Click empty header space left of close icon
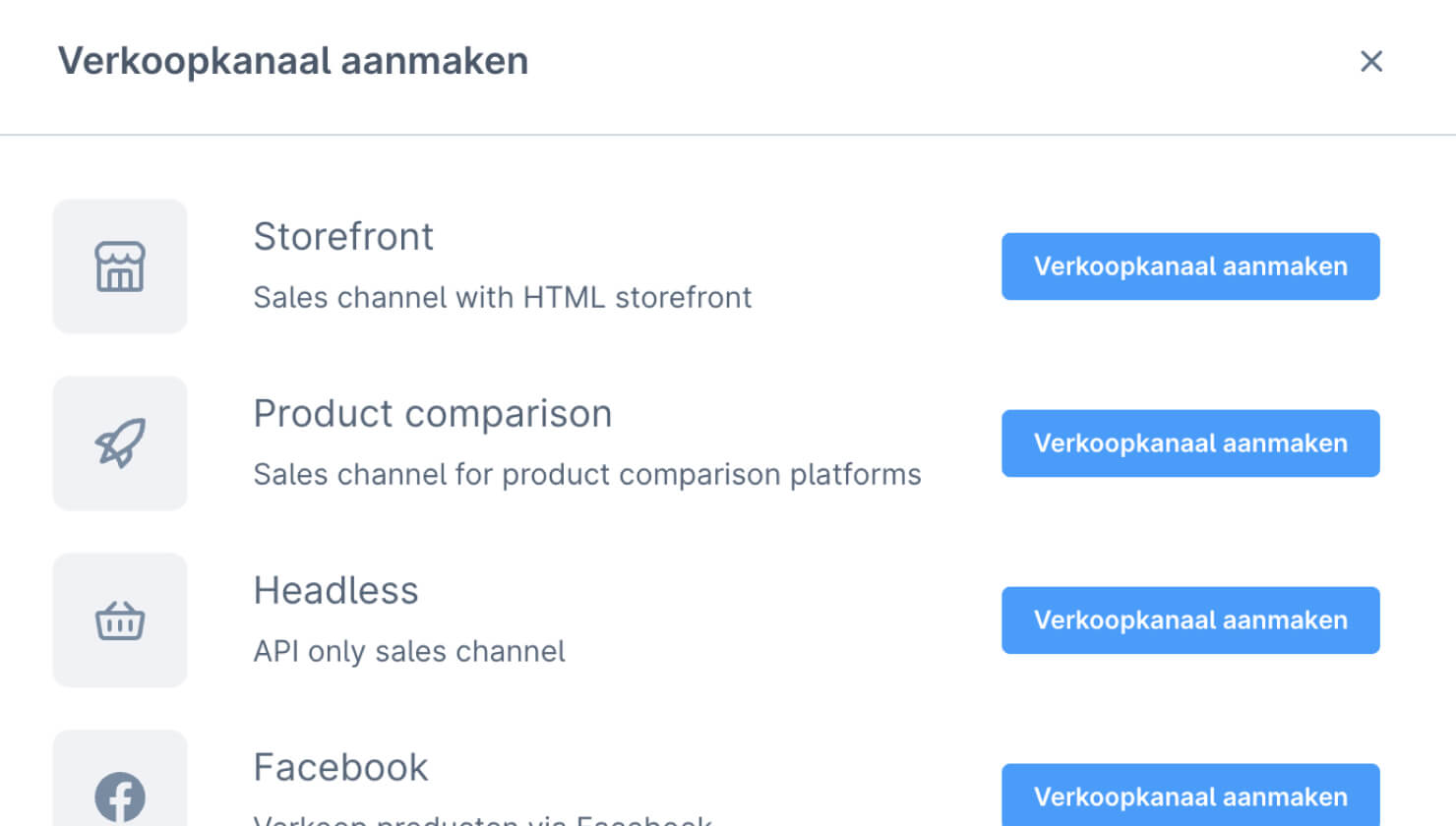 tap(935, 61)
